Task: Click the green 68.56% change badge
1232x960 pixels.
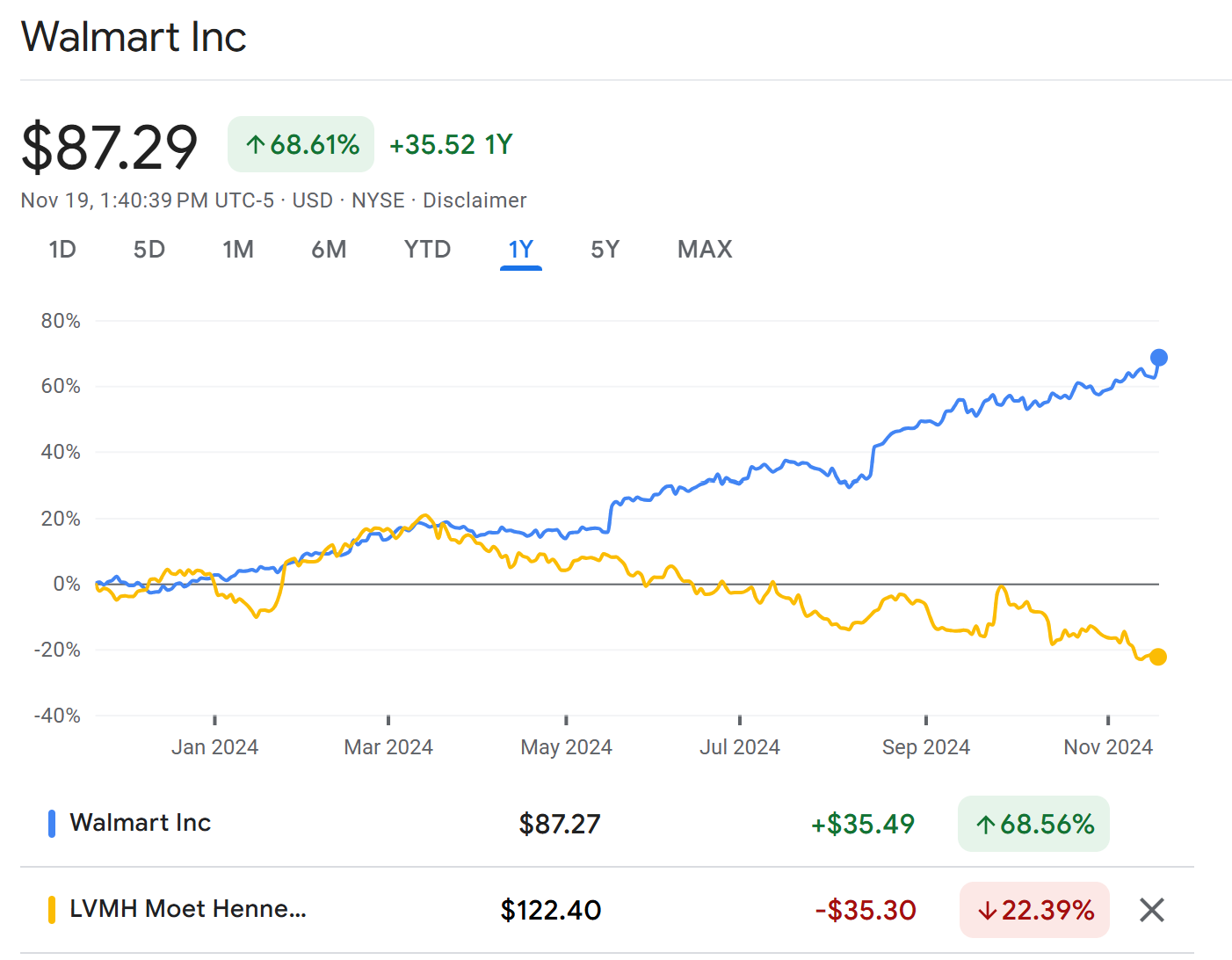Action: (1033, 824)
